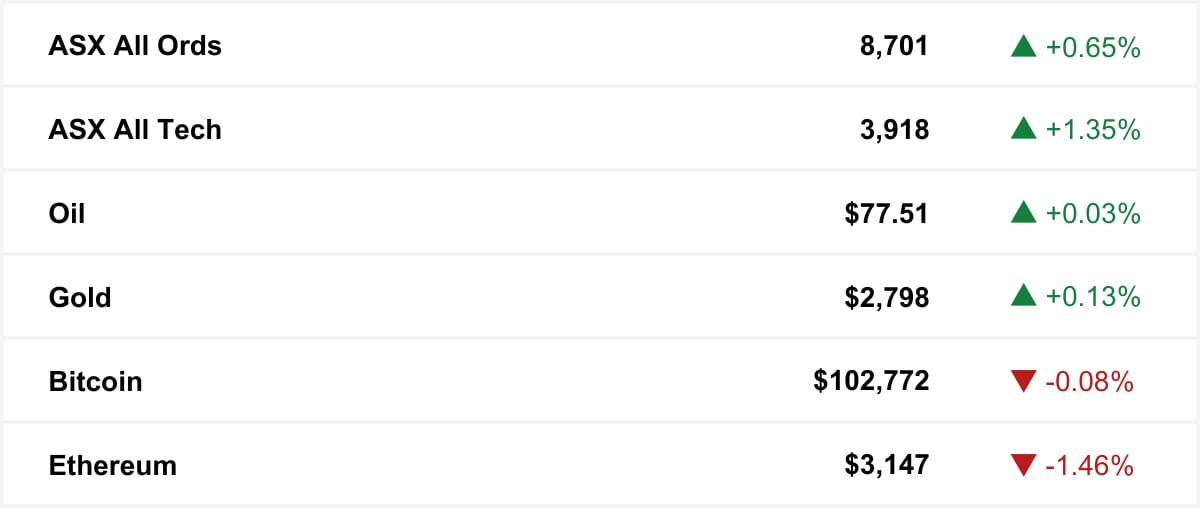Click the green up triangle in the Gold row

click(x=1023, y=298)
